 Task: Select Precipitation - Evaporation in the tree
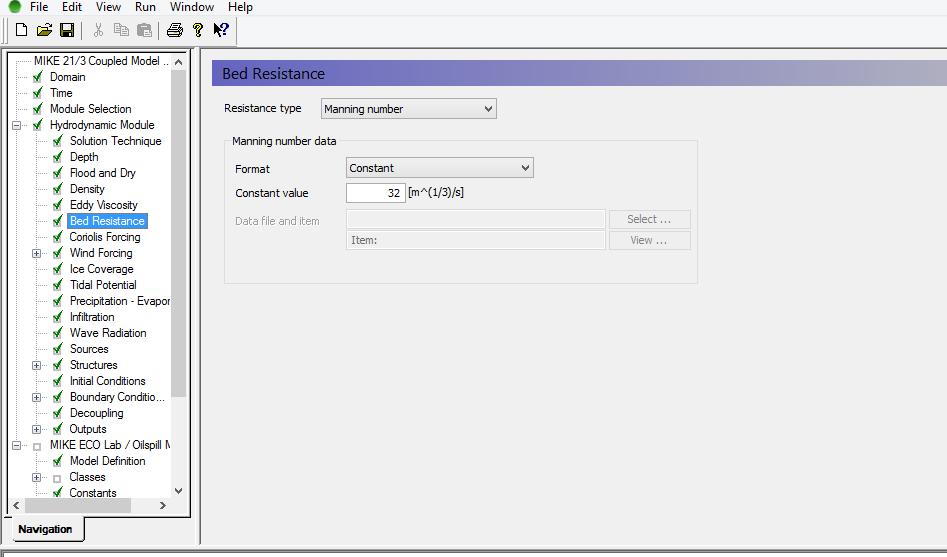(x=120, y=301)
